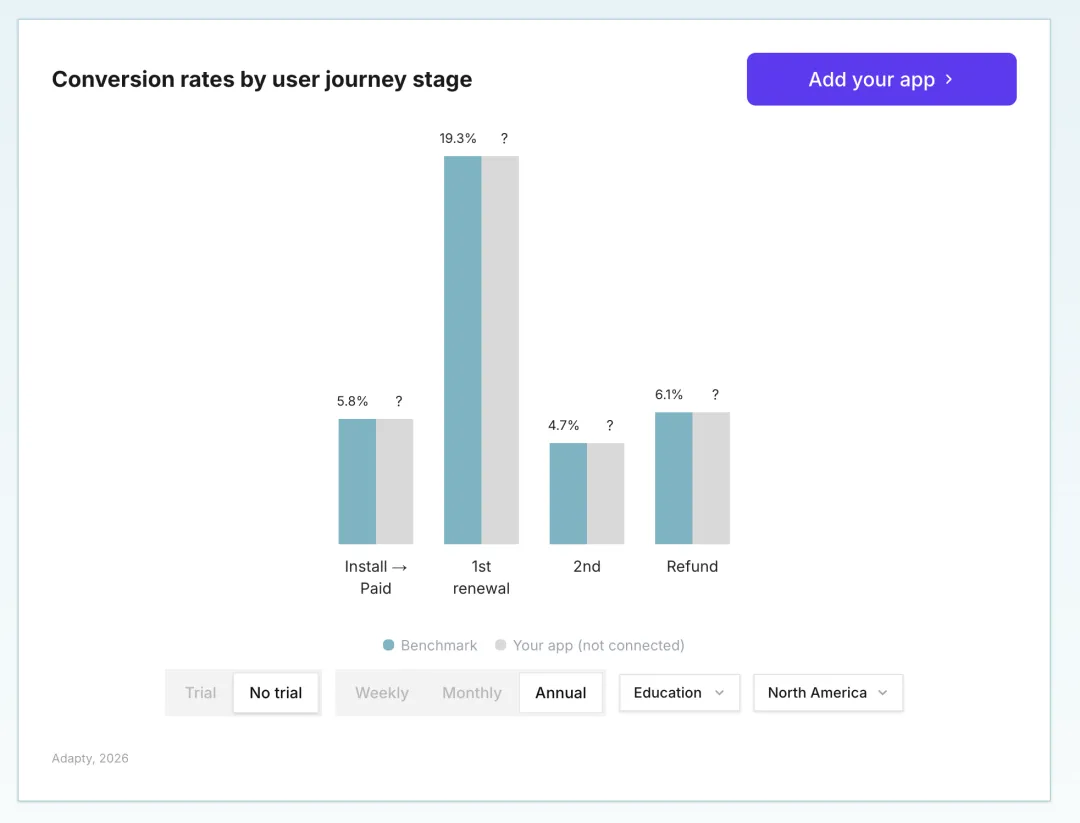Image resolution: width=1080 pixels, height=823 pixels.
Task: Select the Trial toggle option
Action: point(200,693)
